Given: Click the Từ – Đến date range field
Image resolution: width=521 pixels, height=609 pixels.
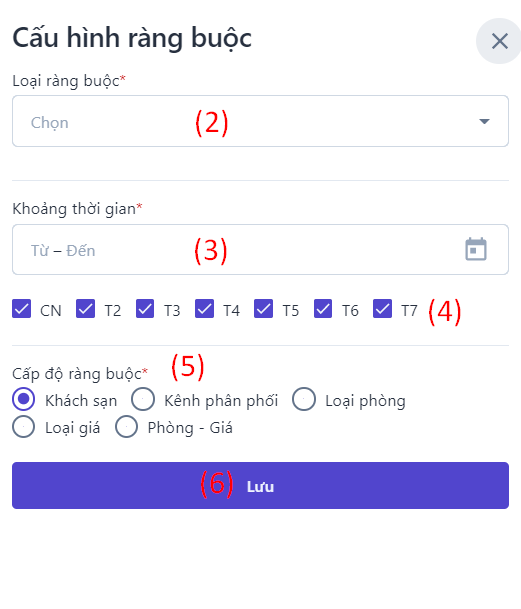Looking at the screenshot, I should coord(260,249).
